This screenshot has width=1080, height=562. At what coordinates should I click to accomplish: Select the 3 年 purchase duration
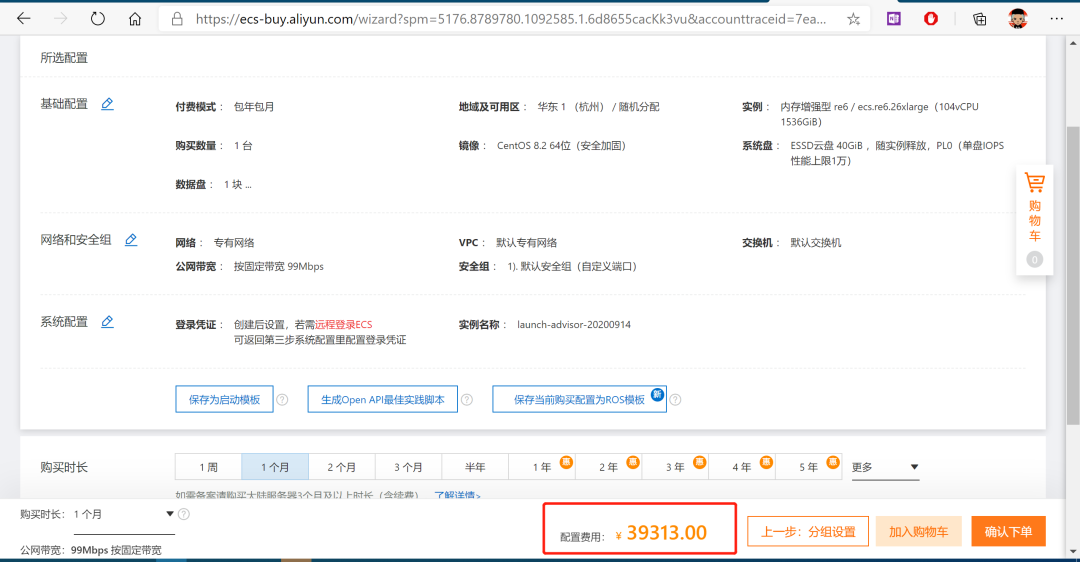tap(676, 467)
